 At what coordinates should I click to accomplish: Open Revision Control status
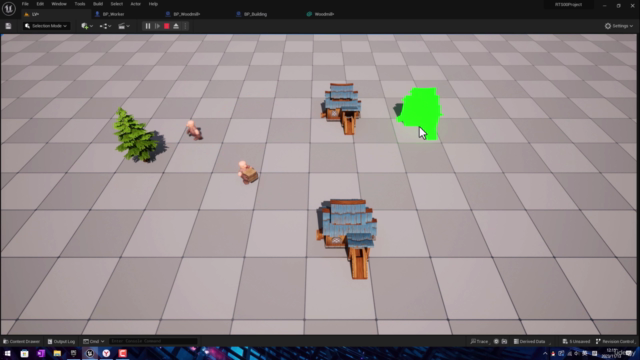coord(615,341)
